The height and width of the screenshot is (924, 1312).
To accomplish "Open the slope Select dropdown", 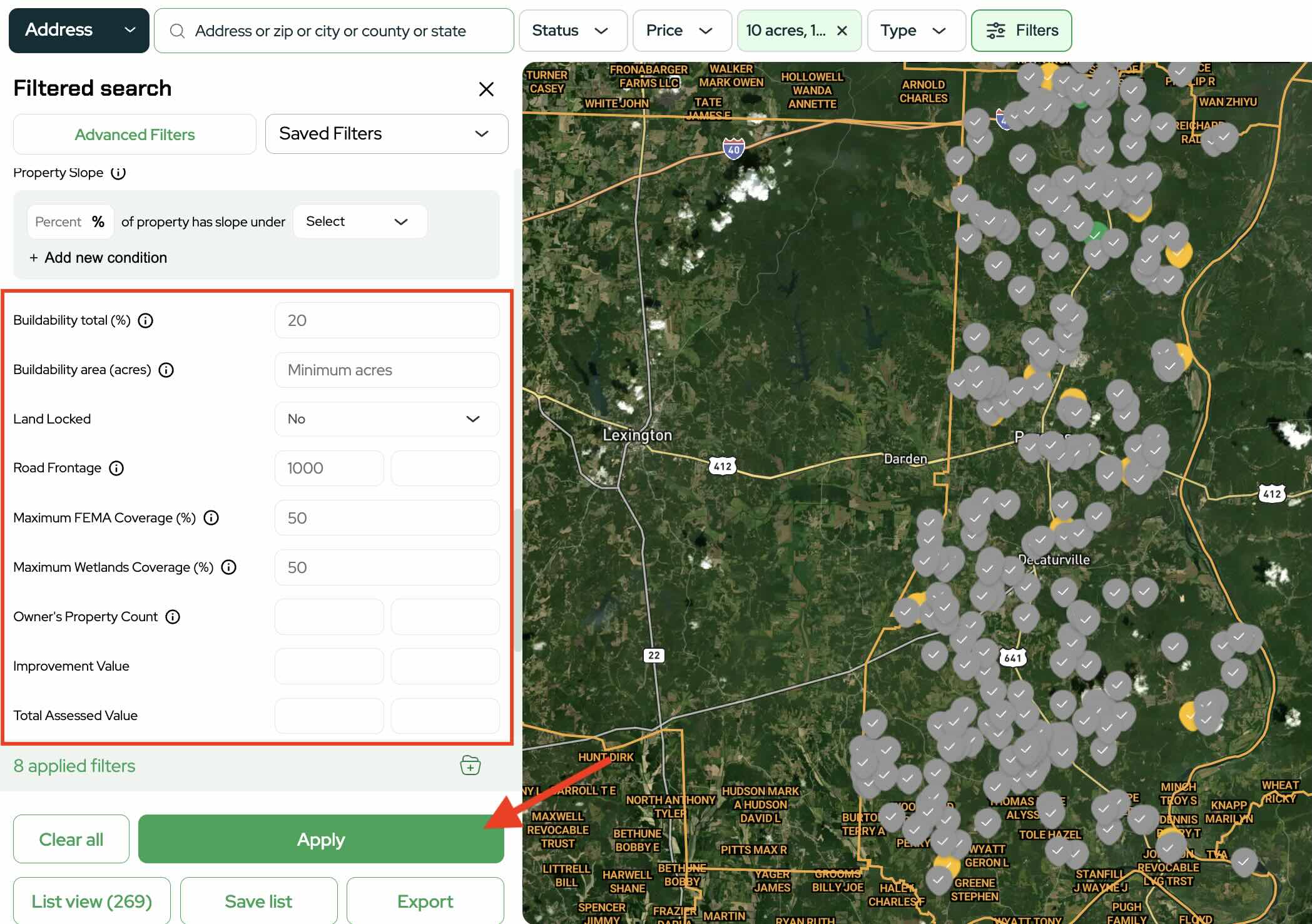I will coord(360,221).
